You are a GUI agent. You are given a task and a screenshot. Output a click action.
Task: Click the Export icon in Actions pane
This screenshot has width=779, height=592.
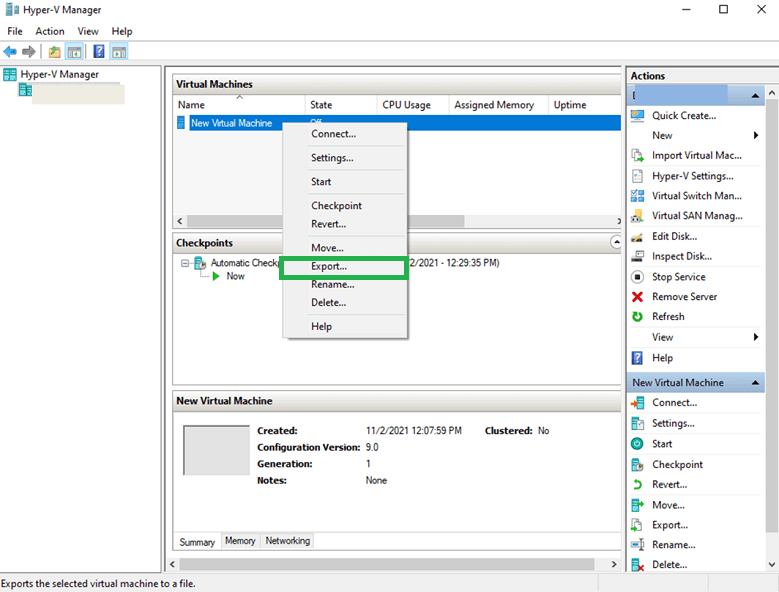pos(637,525)
